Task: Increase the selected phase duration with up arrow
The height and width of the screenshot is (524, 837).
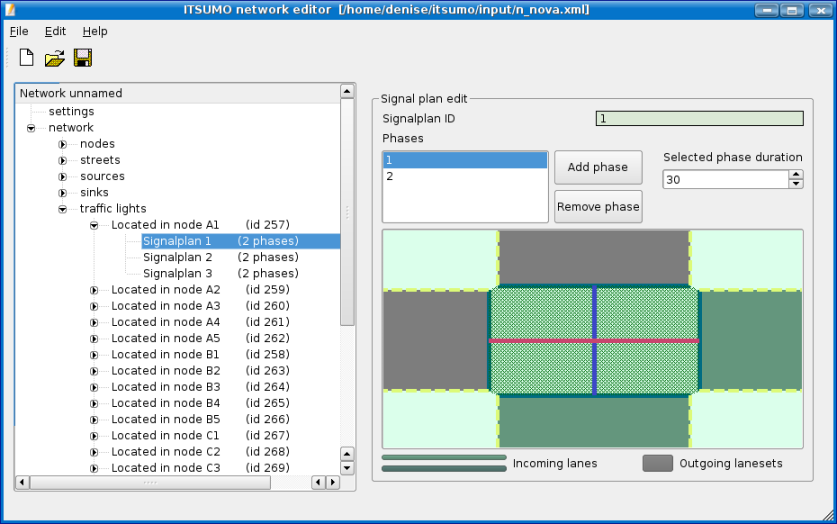Action: (x=796, y=174)
